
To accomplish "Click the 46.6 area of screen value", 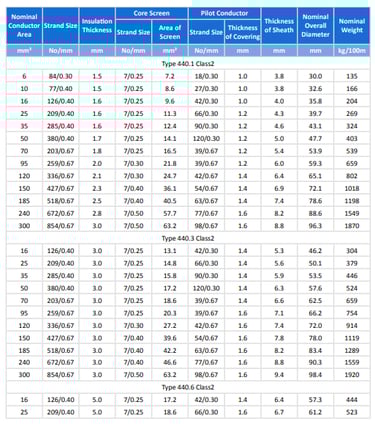I will (x=170, y=362).
